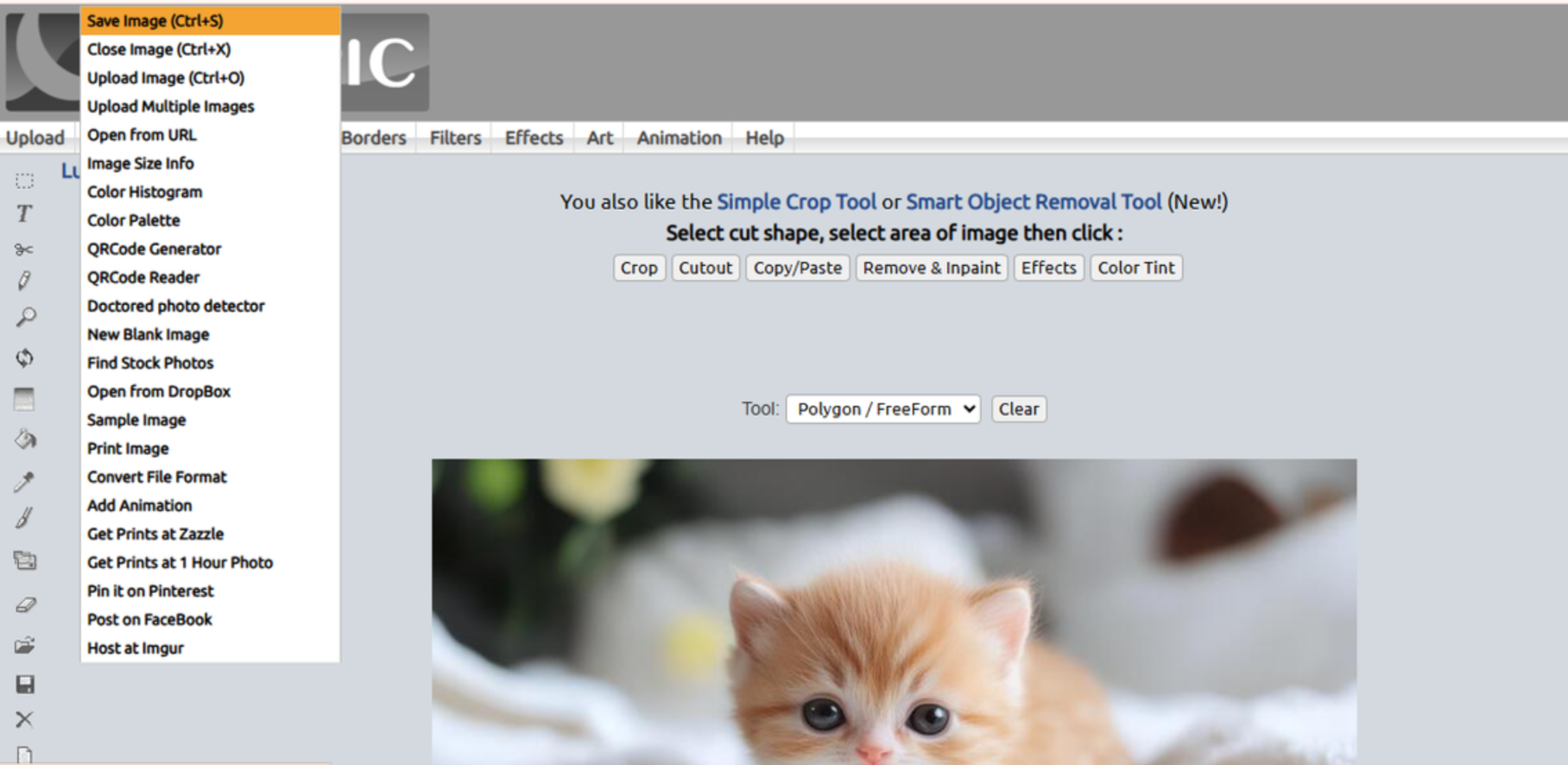Image resolution: width=1568 pixels, height=765 pixels.
Task: Click the Remove & Inpaint button
Action: click(932, 268)
